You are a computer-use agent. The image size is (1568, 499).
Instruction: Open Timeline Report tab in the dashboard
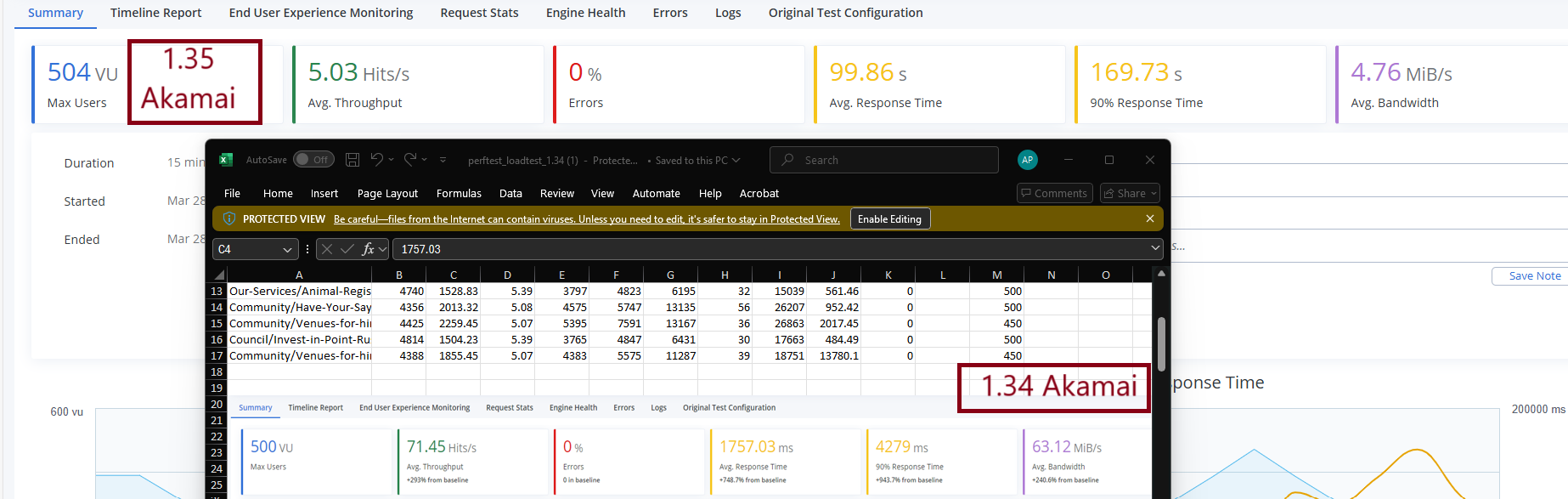coord(155,13)
